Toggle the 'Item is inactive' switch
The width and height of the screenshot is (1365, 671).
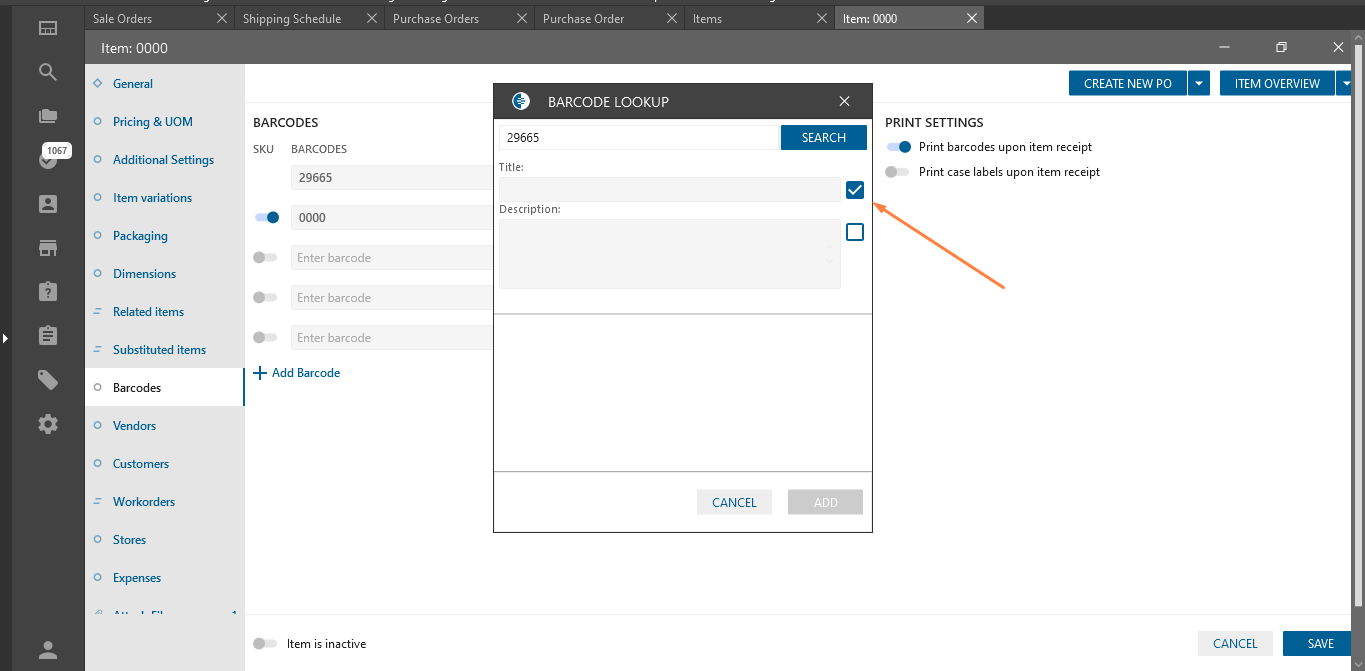[265, 644]
